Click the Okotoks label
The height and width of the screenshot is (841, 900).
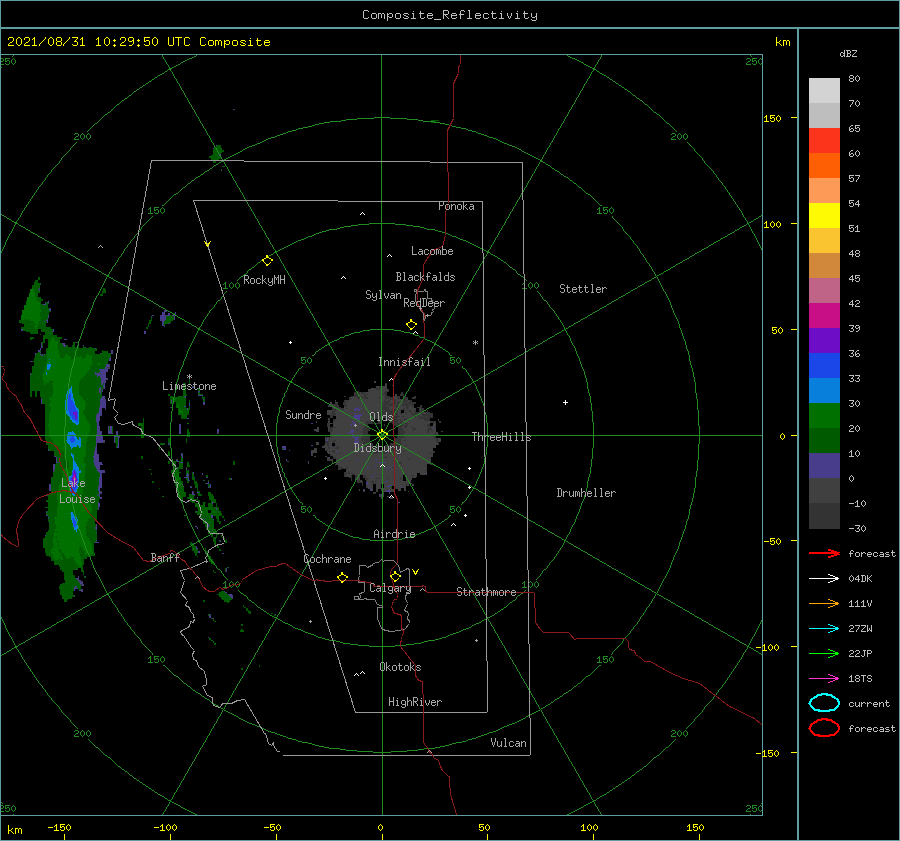[x=400, y=667]
